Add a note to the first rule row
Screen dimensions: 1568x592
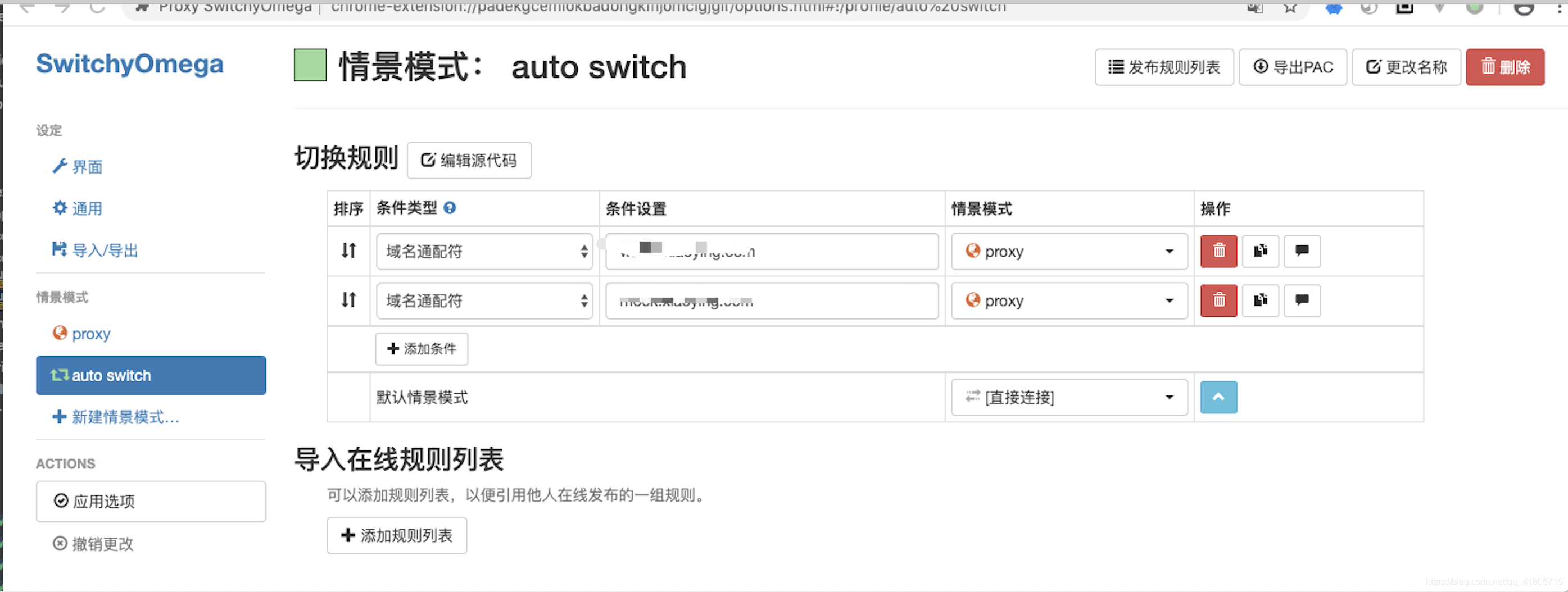coord(1302,251)
